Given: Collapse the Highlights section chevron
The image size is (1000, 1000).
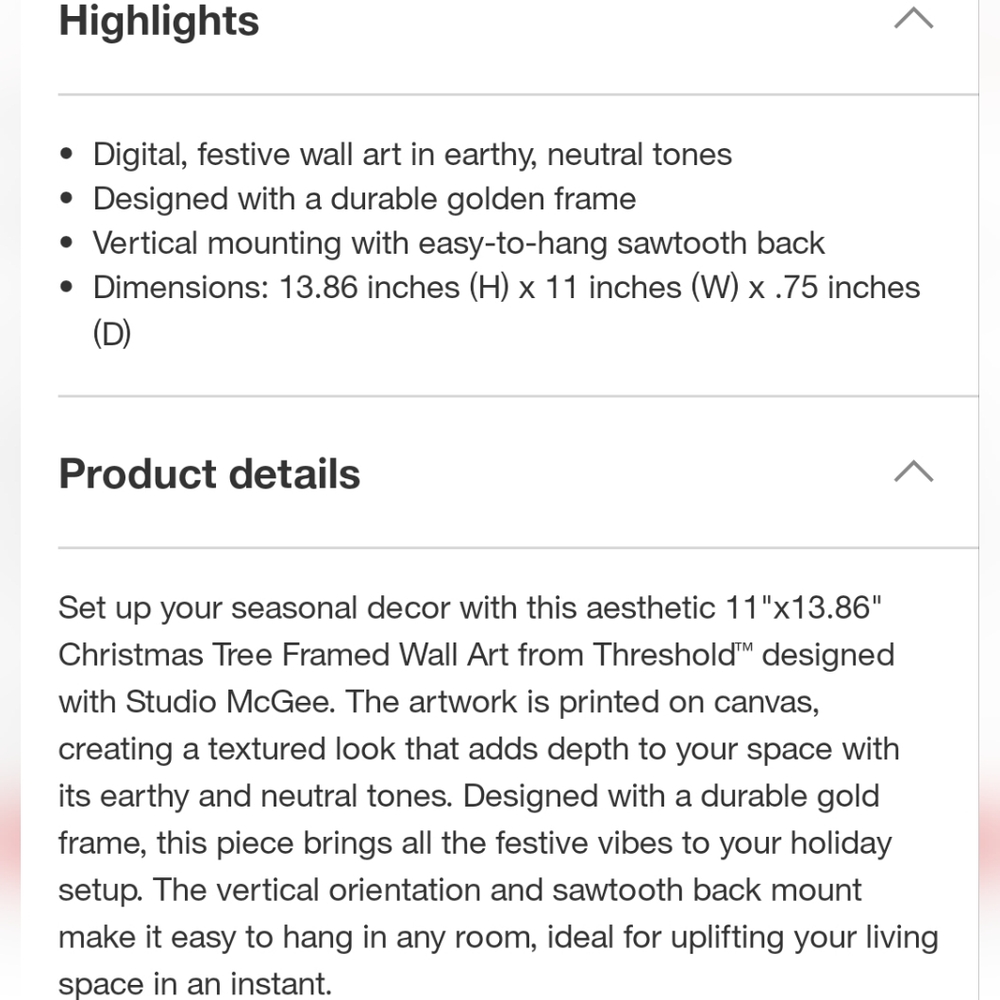Looking at the screenshot, I should pyautogui.click(x=913, y=18).
